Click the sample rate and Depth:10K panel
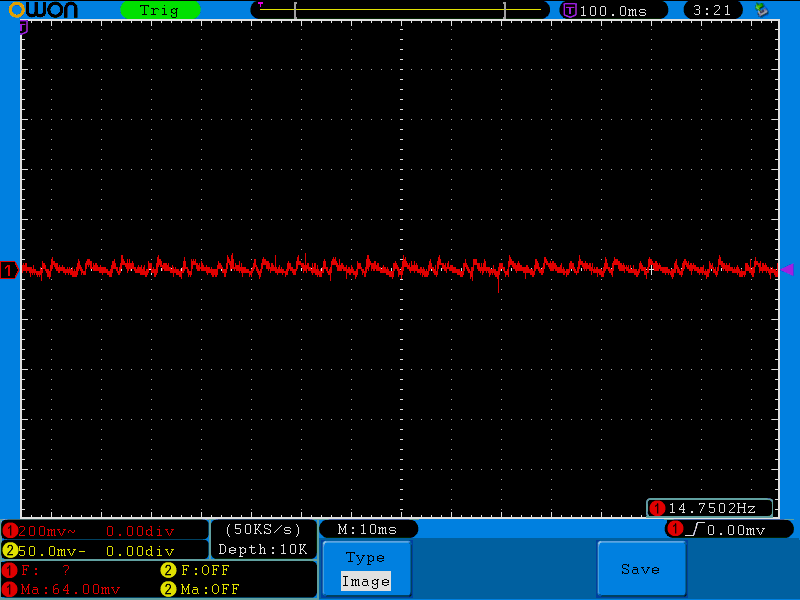Viewport: 800px width, 600px height. 263,539
